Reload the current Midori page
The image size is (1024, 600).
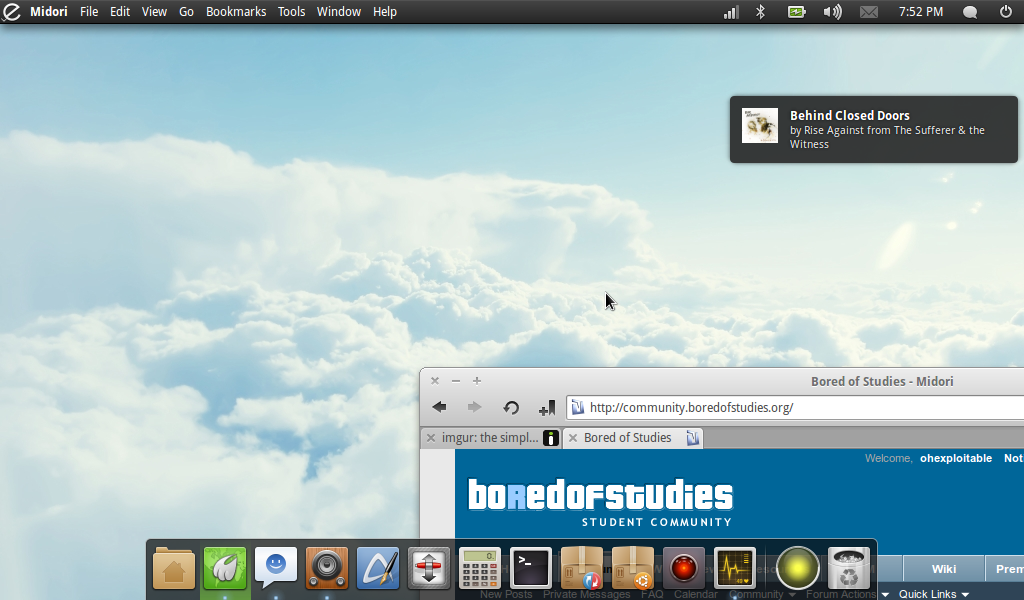coord(511,408)
